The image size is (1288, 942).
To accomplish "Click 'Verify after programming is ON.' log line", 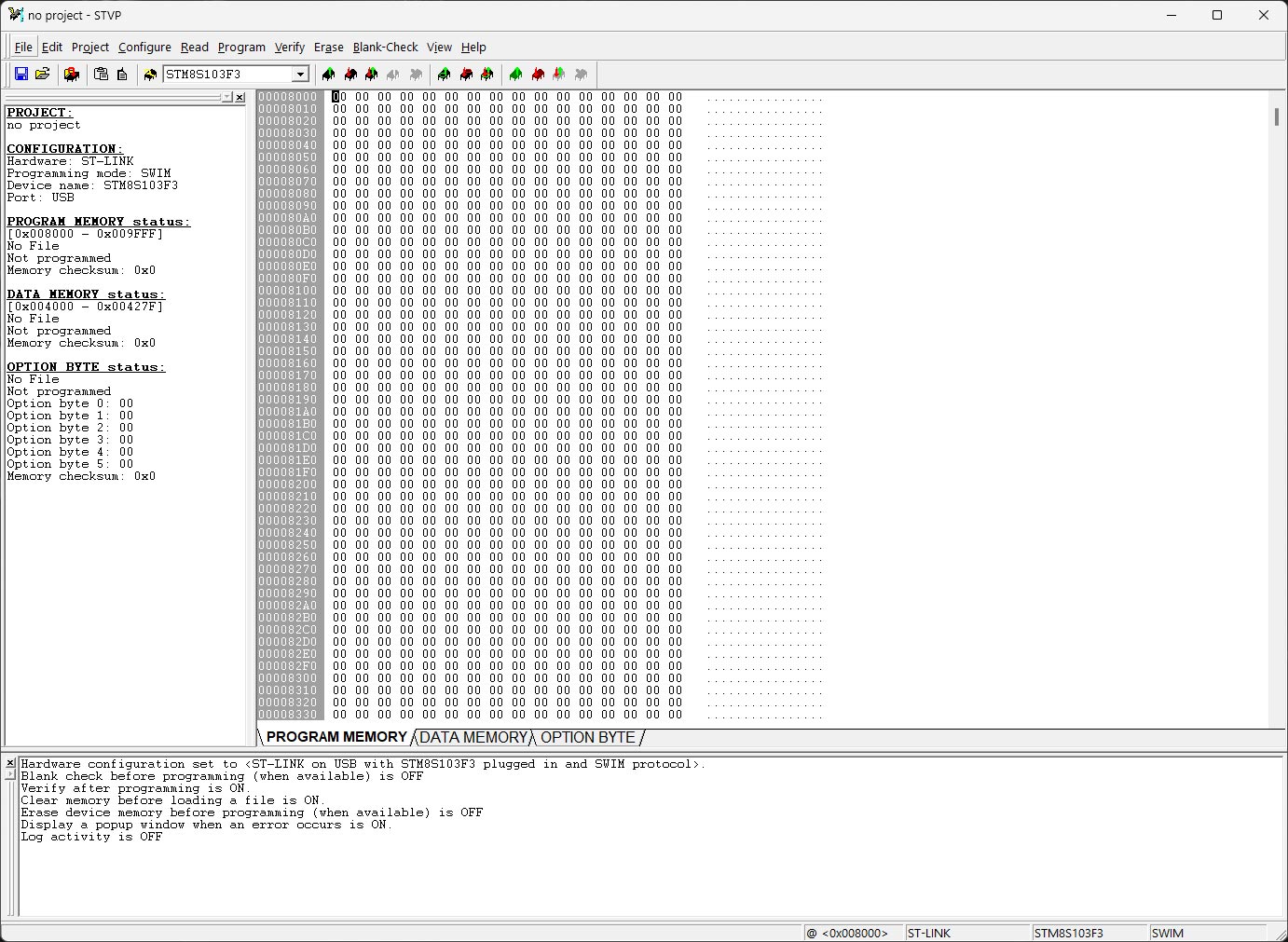I will (136, 788).
